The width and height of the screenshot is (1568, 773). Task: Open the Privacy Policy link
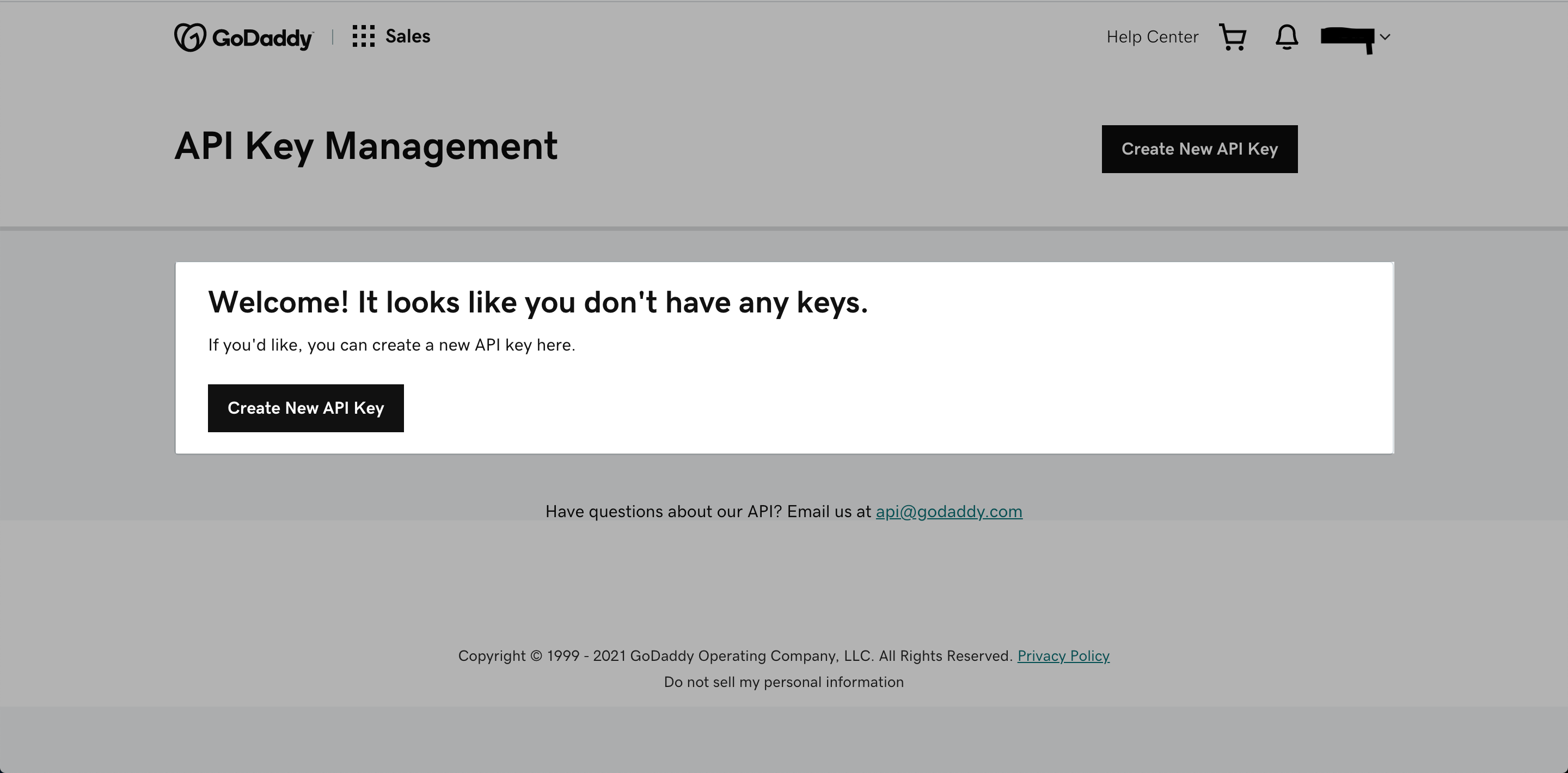[x=1063, y=656]
